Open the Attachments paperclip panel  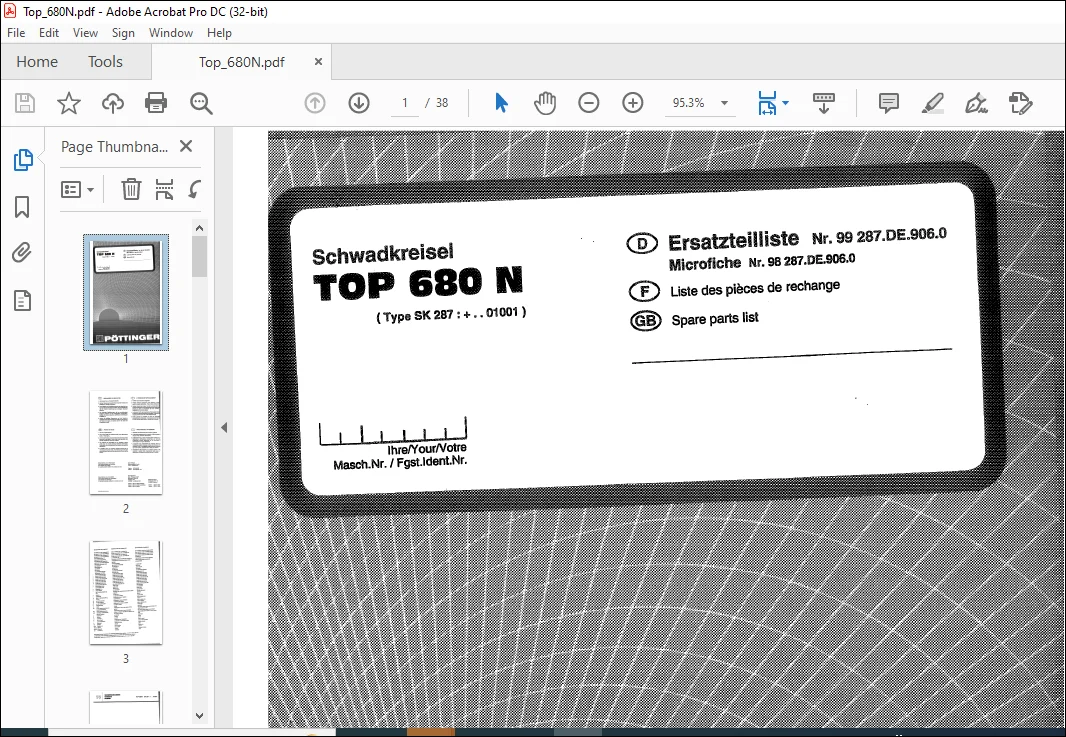[22, 253]
